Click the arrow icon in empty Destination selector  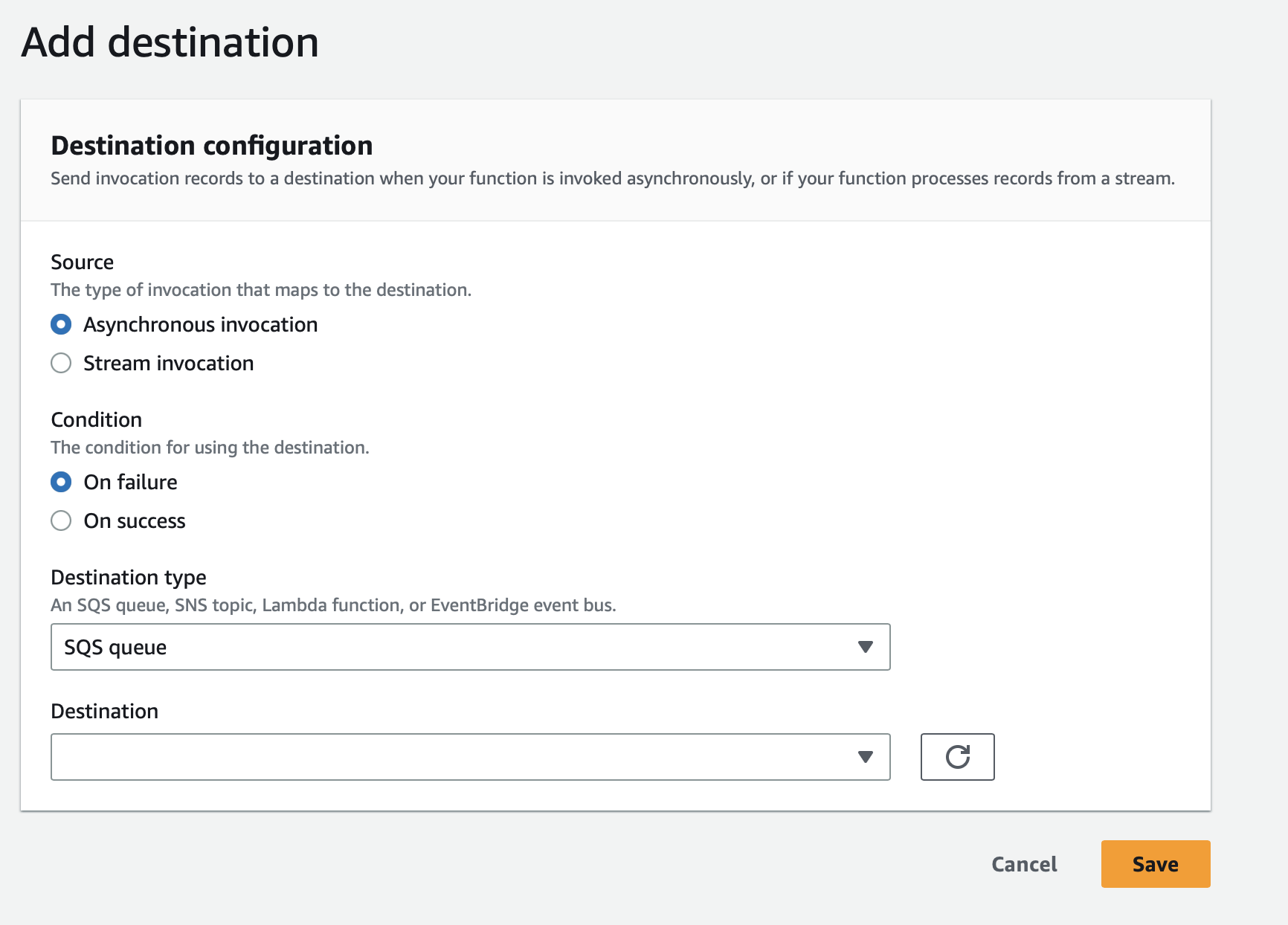(x=865, y=757)
